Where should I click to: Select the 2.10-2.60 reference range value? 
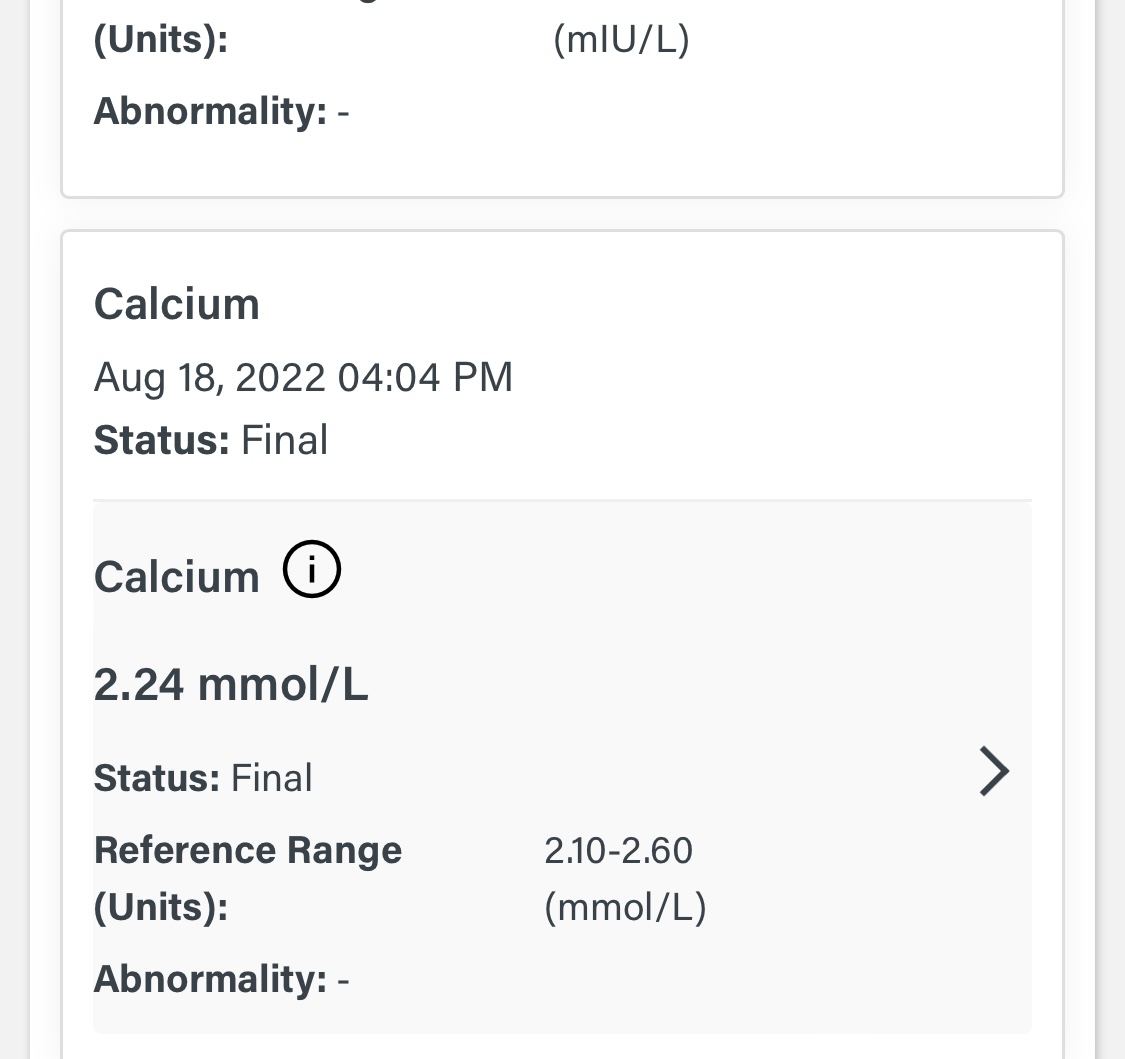(x=618, y=850)
